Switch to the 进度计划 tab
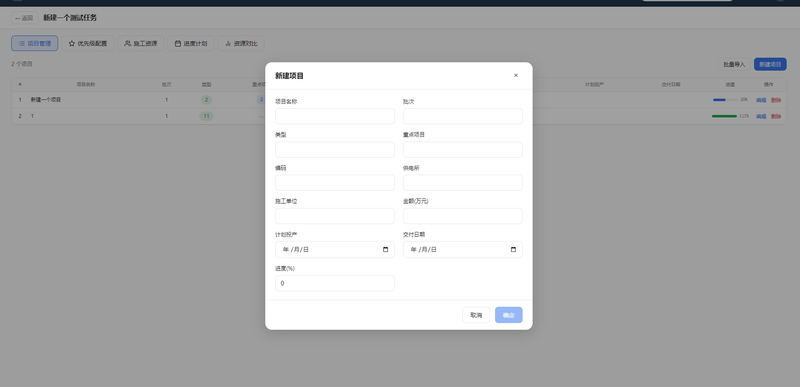This screenshot has height=387, width=800. 191,43
